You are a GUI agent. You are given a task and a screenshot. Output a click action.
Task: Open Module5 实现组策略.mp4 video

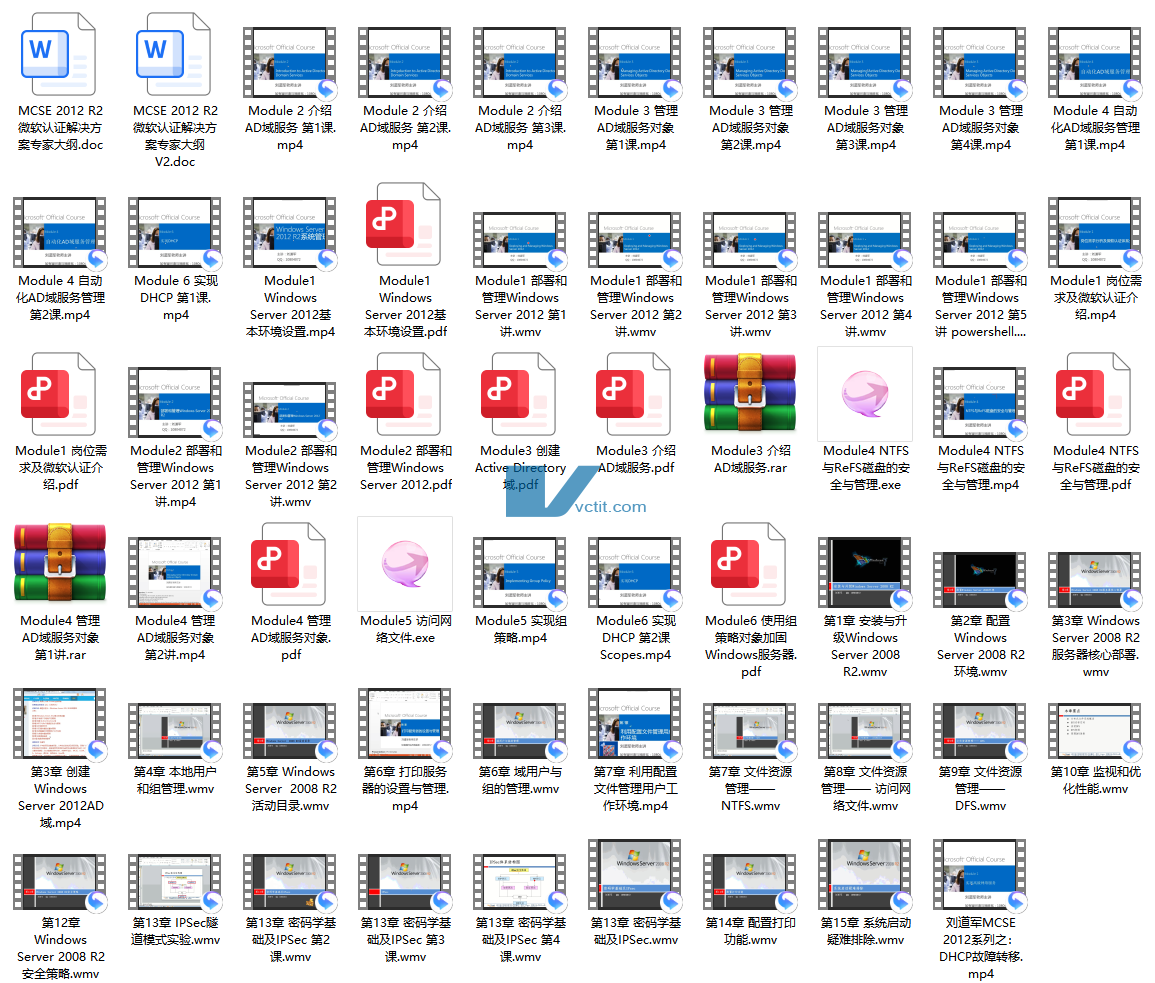520,573
